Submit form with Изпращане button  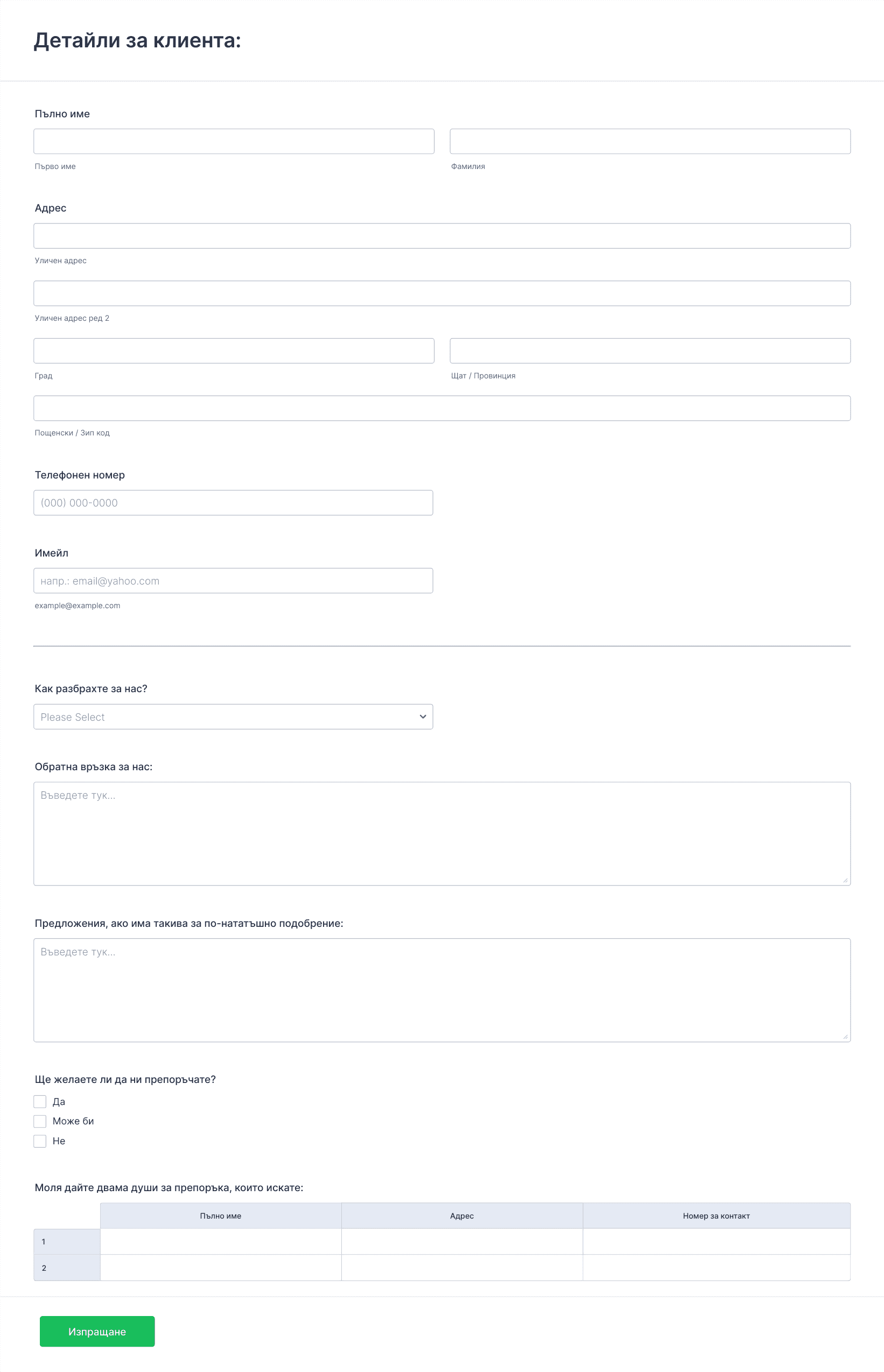[97, 1331]
